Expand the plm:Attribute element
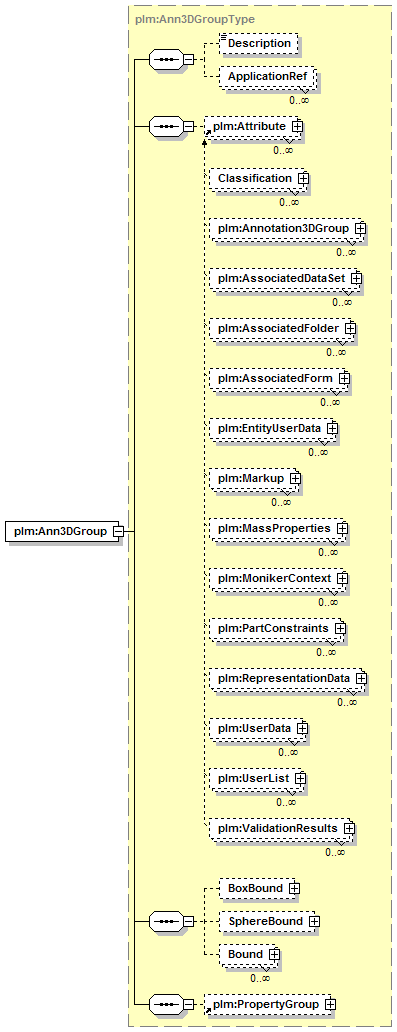This screenshot has height=1032, width=397. point(298,125)
